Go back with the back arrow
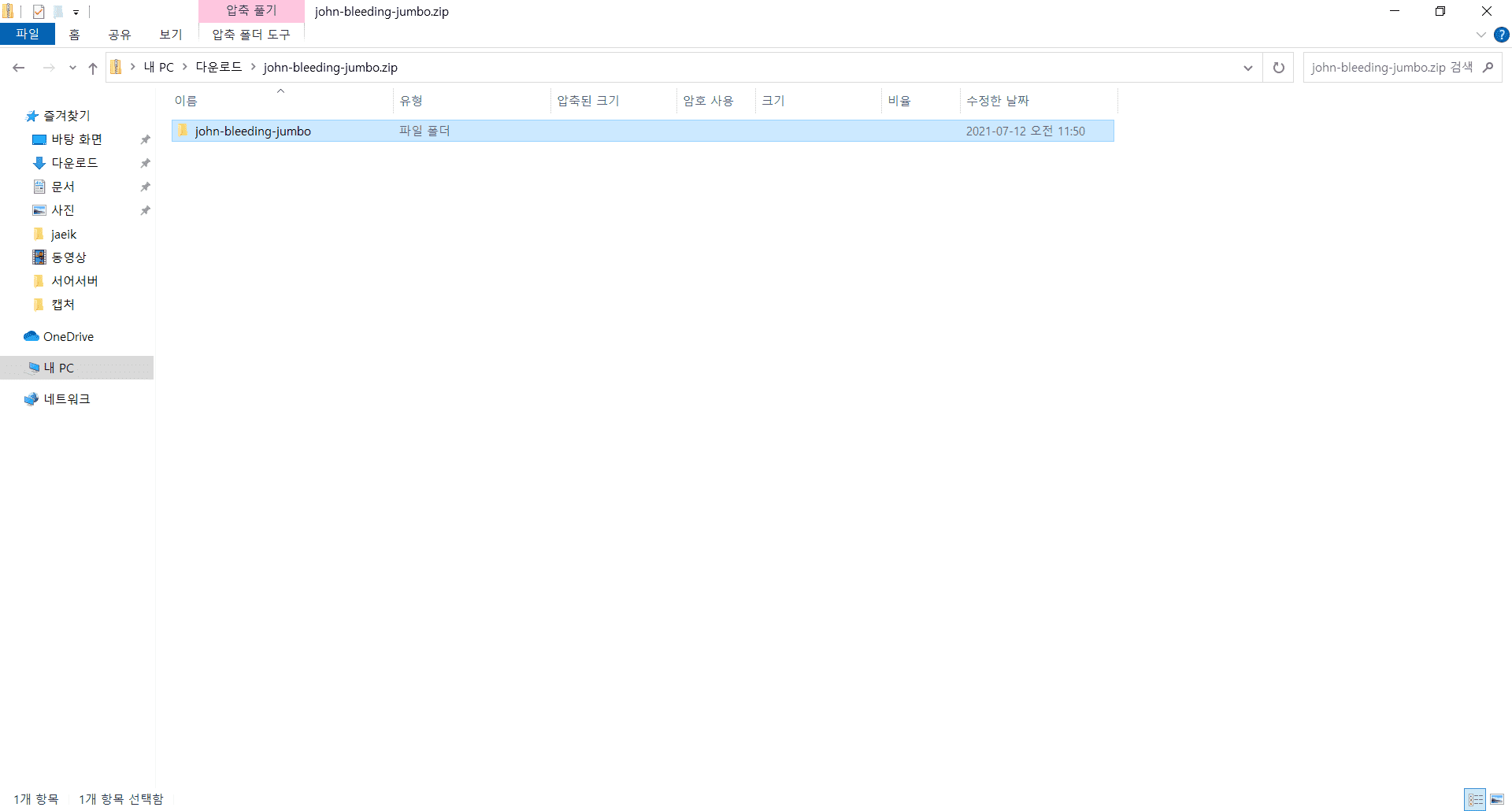Screen dimensions: 1512x811 [19, 68]
